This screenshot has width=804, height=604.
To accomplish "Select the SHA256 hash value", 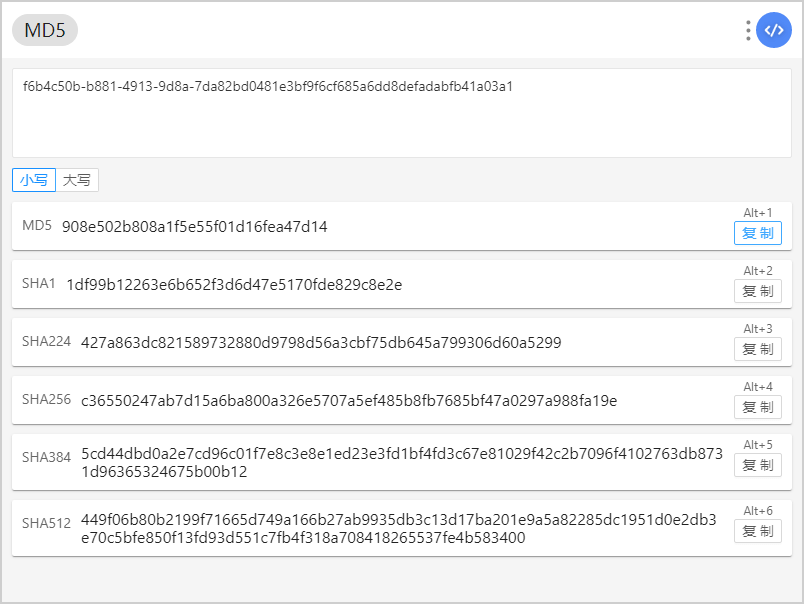I will (349, 400).
